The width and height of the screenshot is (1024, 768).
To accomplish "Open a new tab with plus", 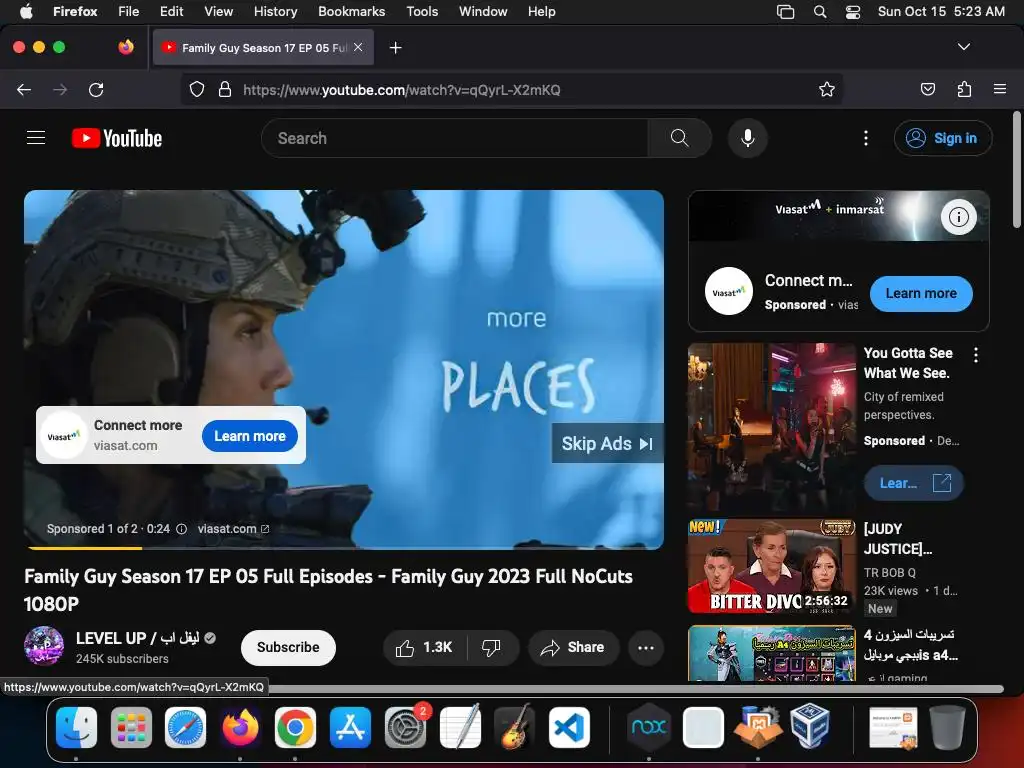I will [395, 48].
